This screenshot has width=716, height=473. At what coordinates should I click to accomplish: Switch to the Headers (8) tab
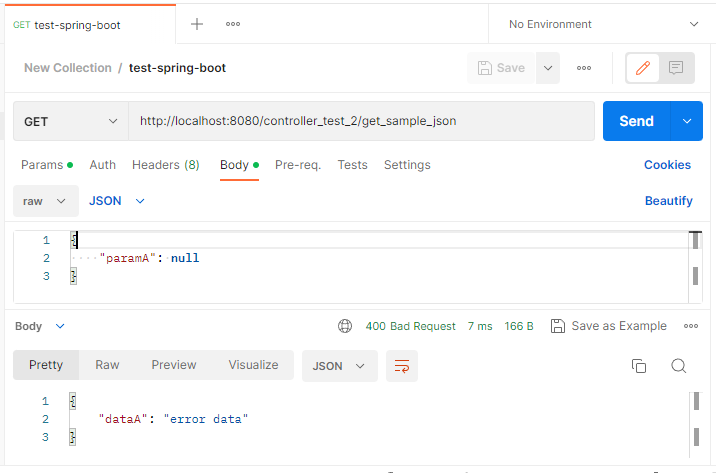tap(165, 165)
